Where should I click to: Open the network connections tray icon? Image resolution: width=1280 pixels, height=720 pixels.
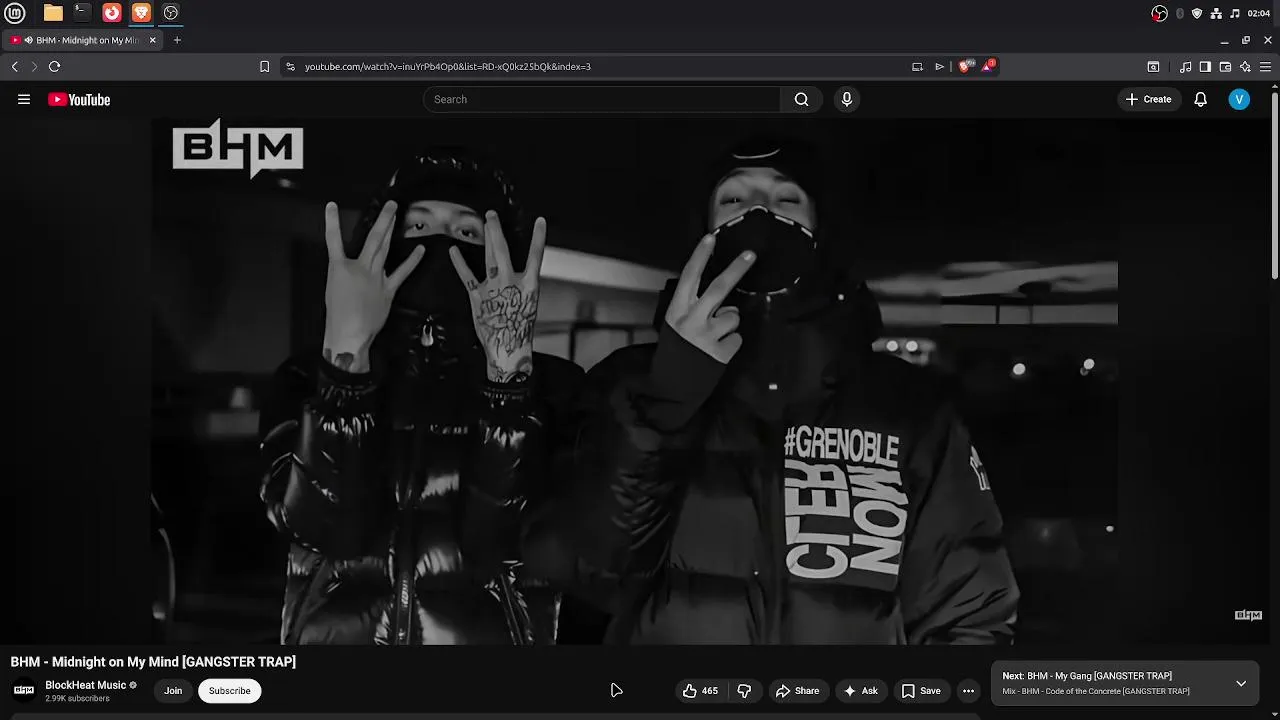coord(1216,13)
